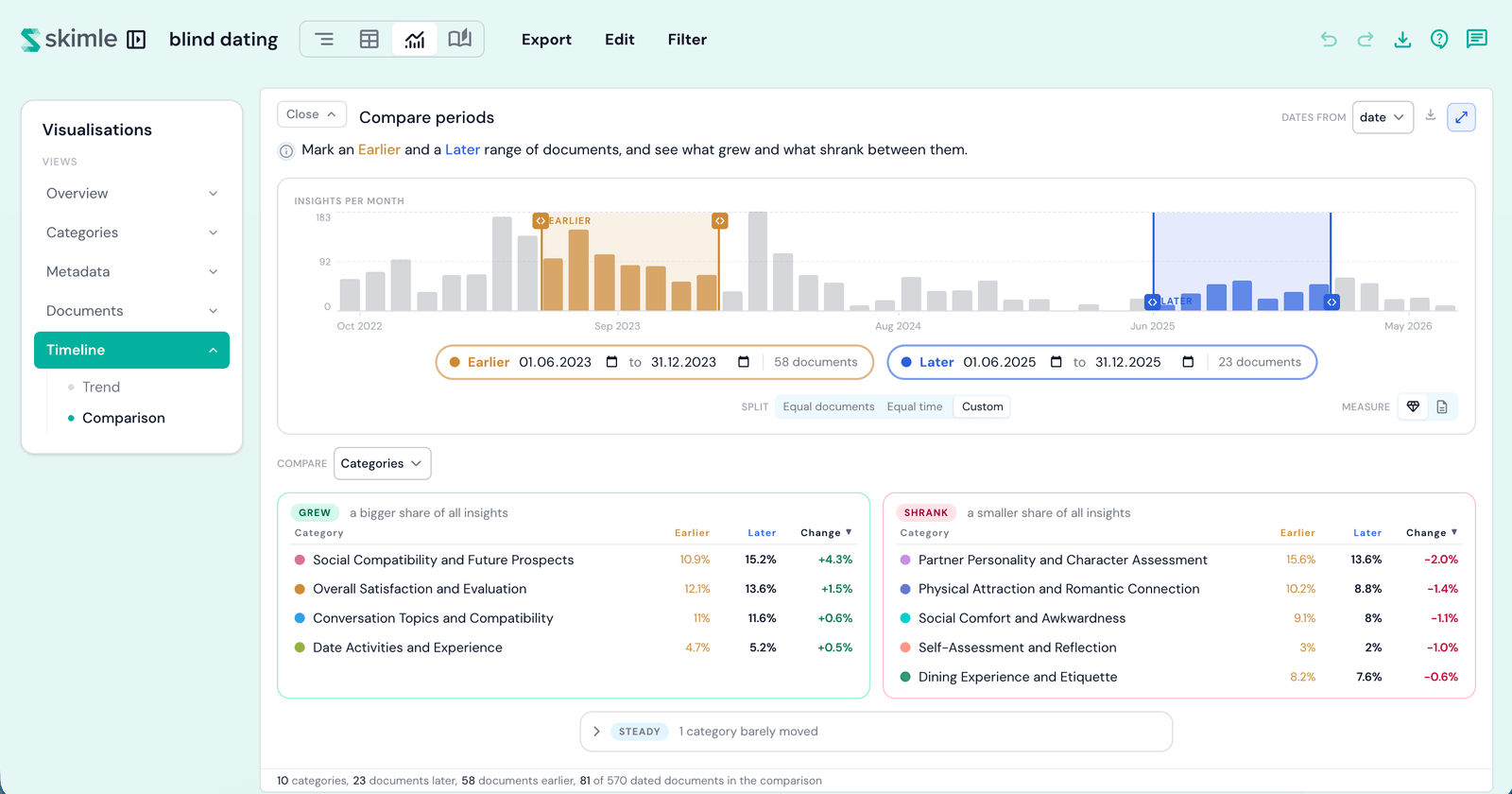1512x794 pixels.
Task: Open the Later end date calendar picker
Action: 1188,362
